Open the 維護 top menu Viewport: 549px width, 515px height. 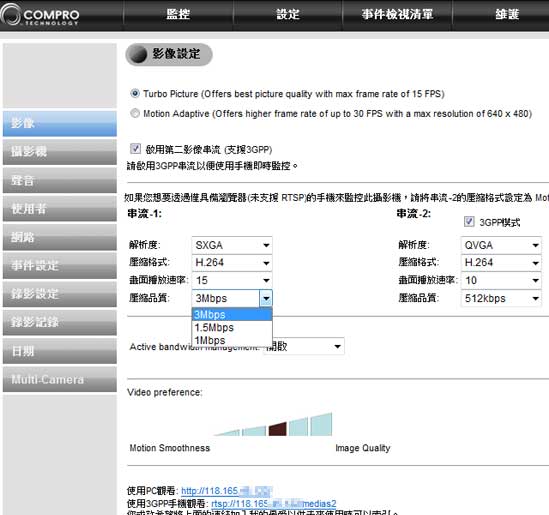coord(506,14)
